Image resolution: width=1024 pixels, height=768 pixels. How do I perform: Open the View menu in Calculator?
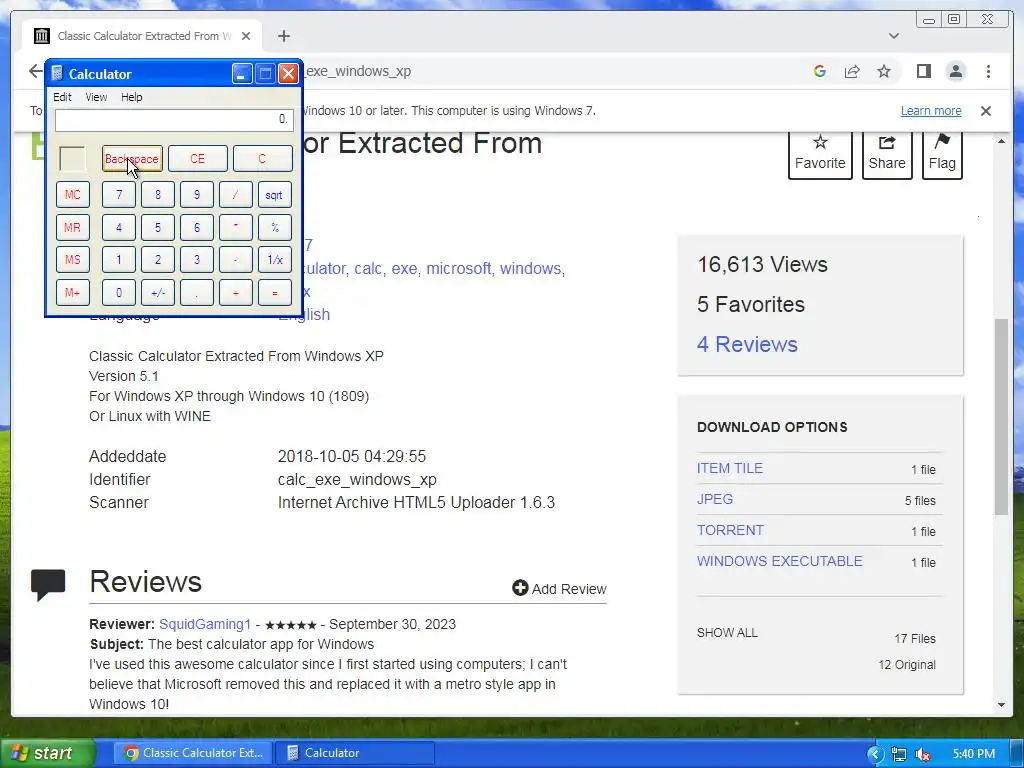[x=96, y=97]
